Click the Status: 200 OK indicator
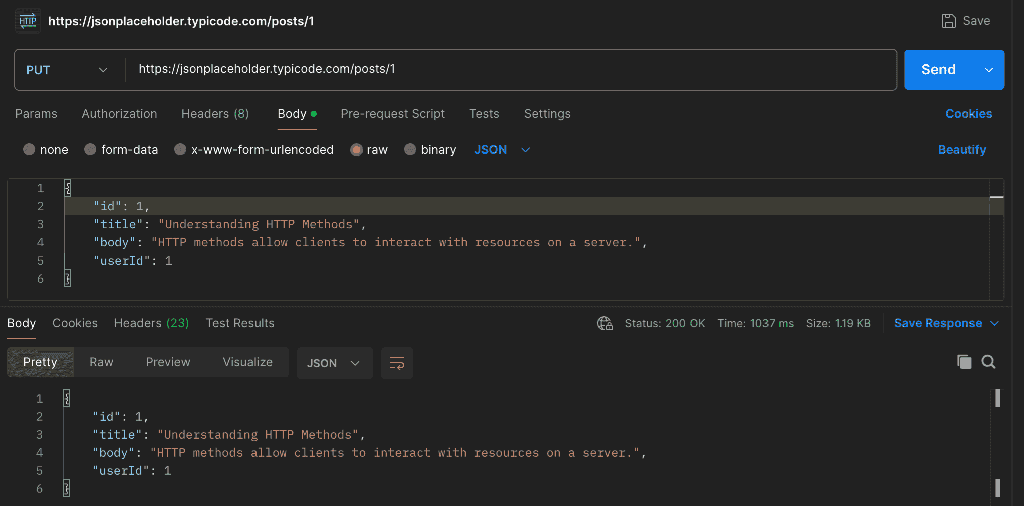1024x506 pixels. click(x=665, y=323)
